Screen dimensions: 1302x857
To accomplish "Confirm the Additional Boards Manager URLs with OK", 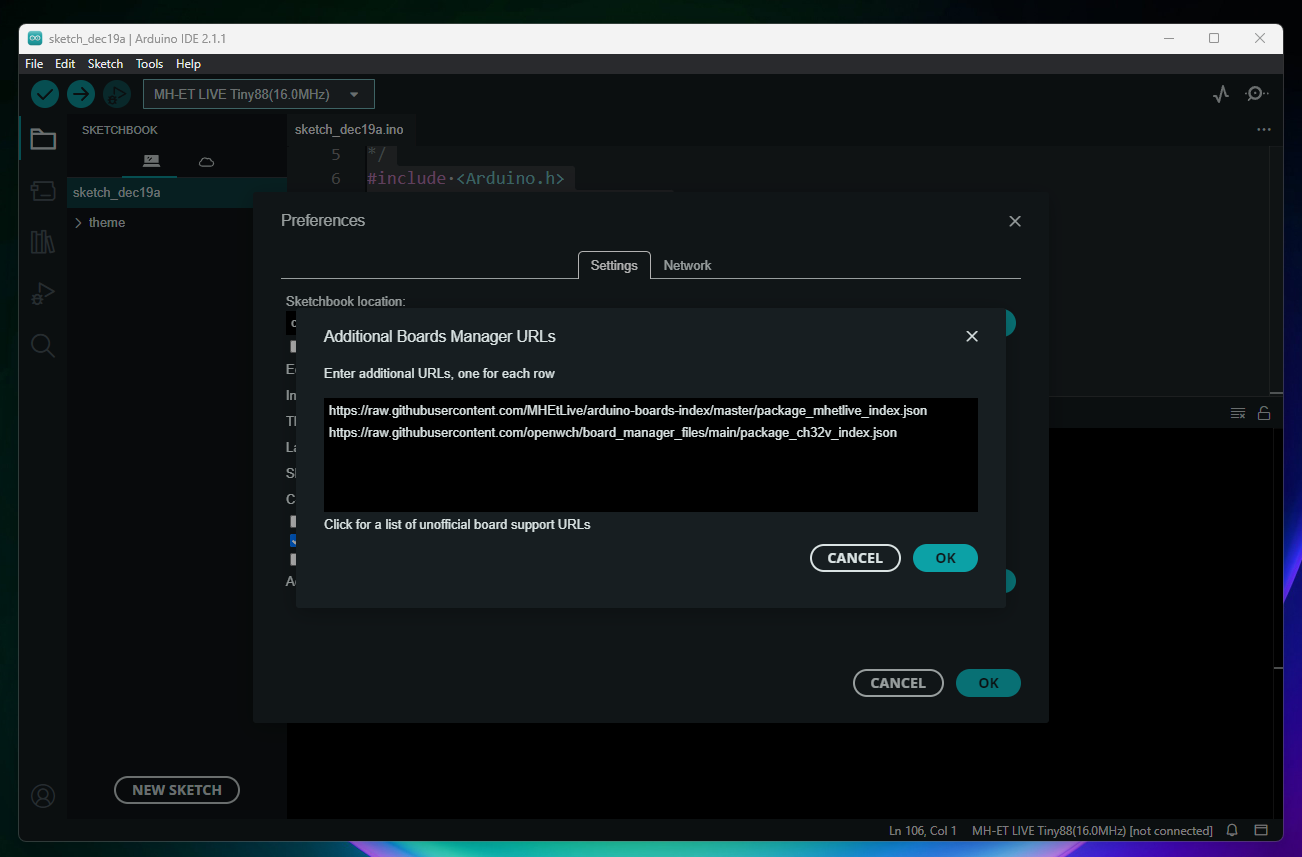I will tap(945, 558).
